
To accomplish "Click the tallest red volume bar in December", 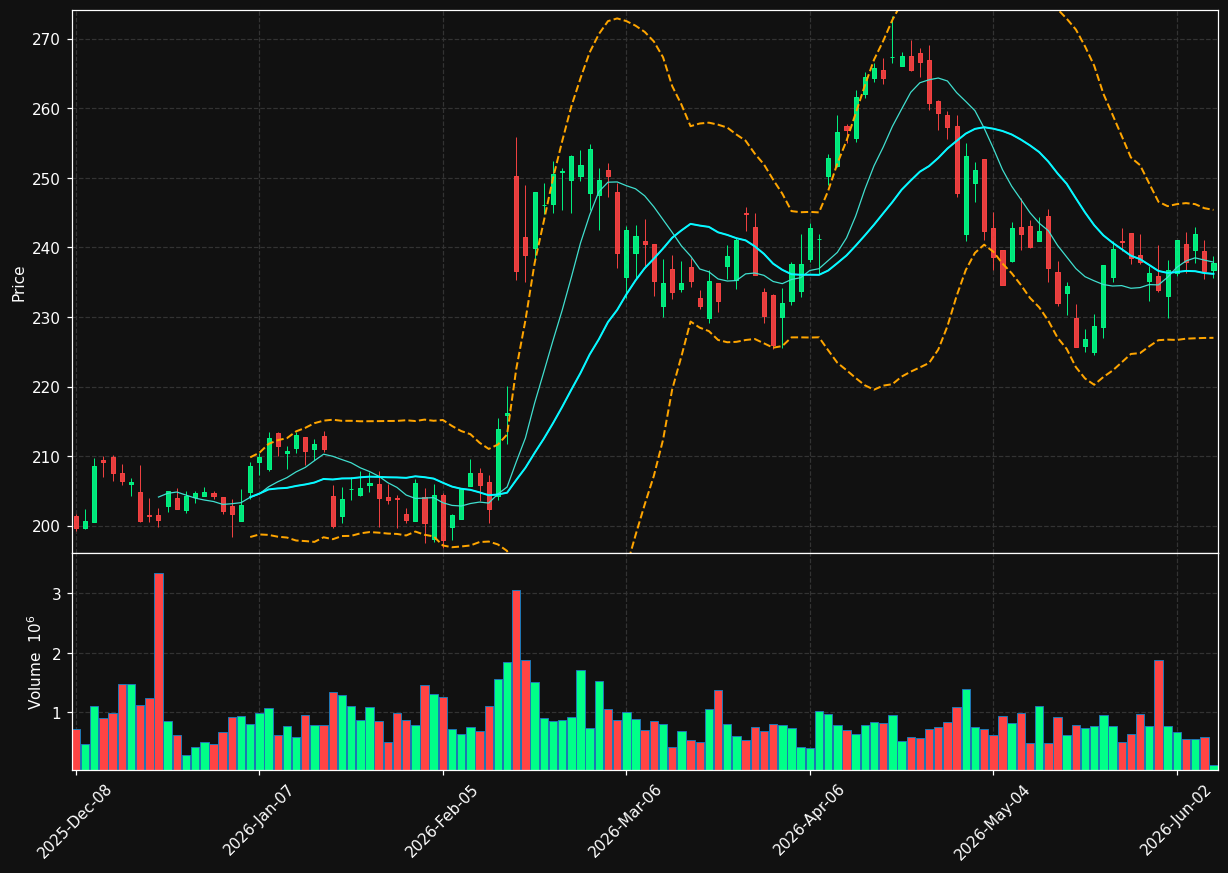I will 159,671.
